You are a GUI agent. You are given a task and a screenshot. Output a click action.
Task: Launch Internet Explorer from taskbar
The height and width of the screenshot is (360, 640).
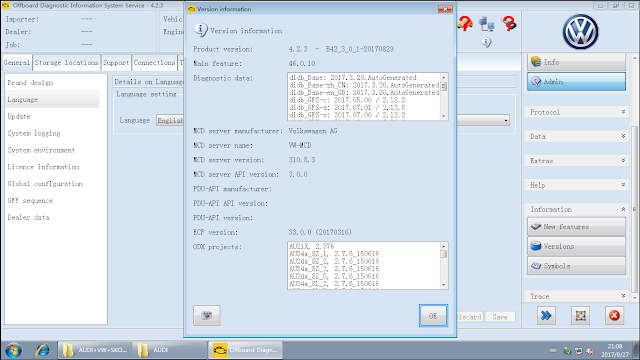(42, 350)
